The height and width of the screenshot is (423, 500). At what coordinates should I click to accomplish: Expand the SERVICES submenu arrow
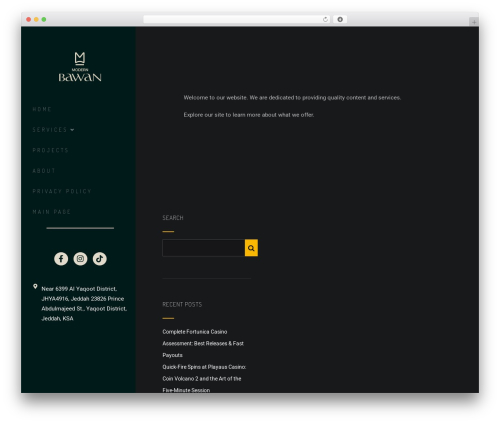(x=72, y=130)
